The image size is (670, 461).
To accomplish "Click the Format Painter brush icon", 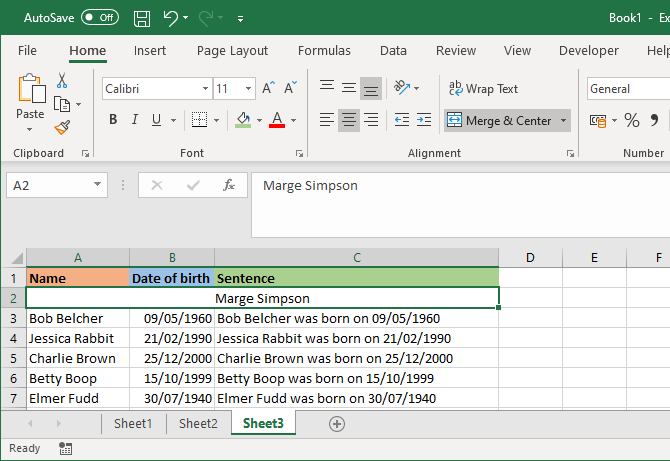I will click(x=62, y=127).
